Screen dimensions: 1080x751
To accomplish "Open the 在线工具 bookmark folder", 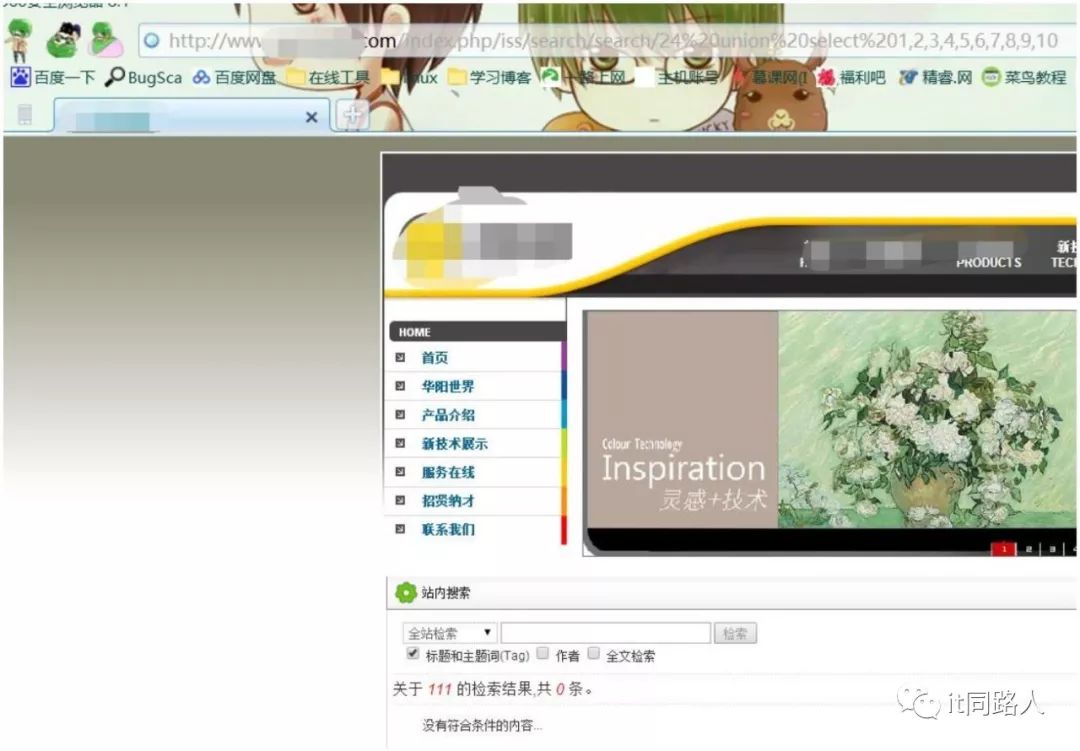I will (x=329, y=77).
